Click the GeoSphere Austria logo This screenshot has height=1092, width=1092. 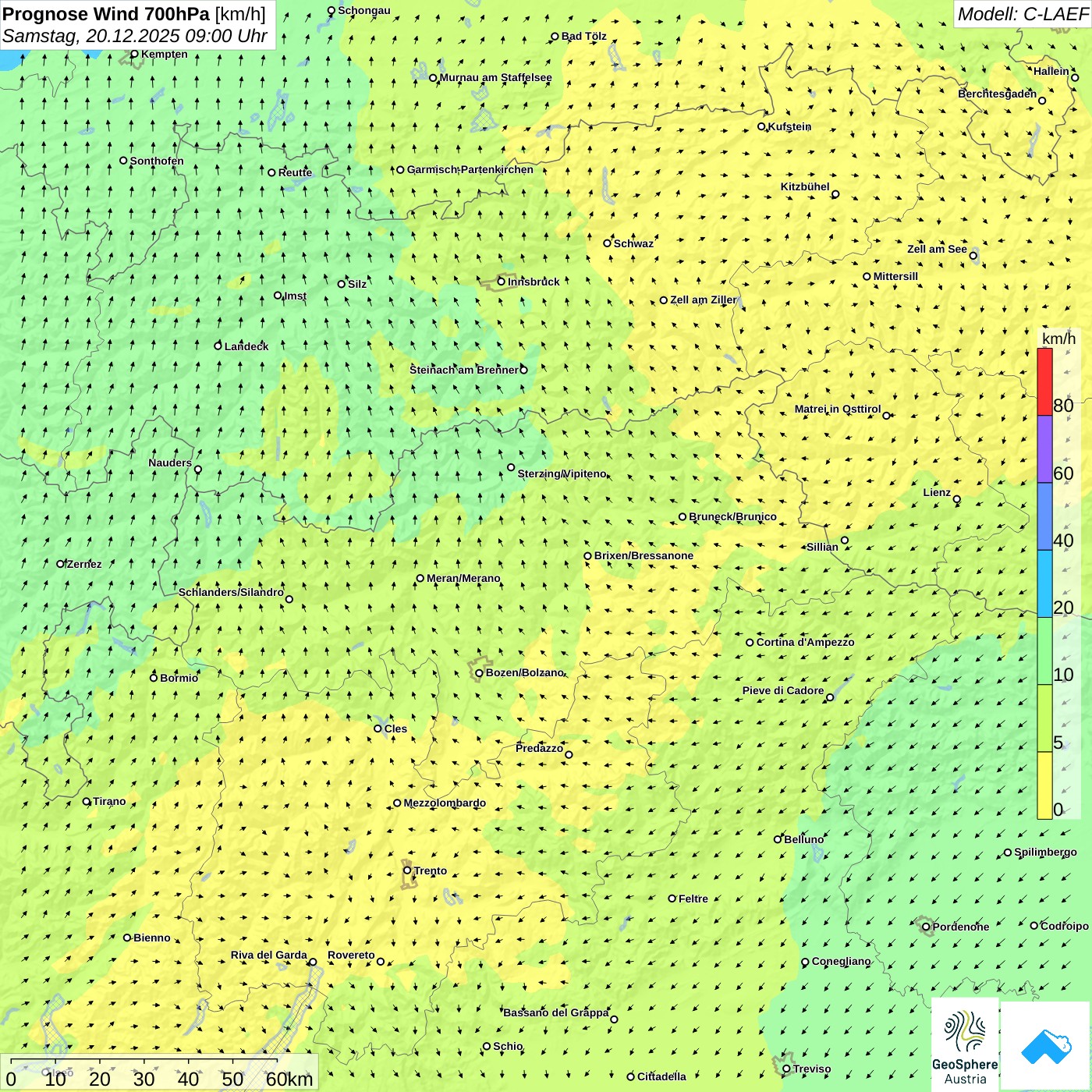[x=965, y=1046]
